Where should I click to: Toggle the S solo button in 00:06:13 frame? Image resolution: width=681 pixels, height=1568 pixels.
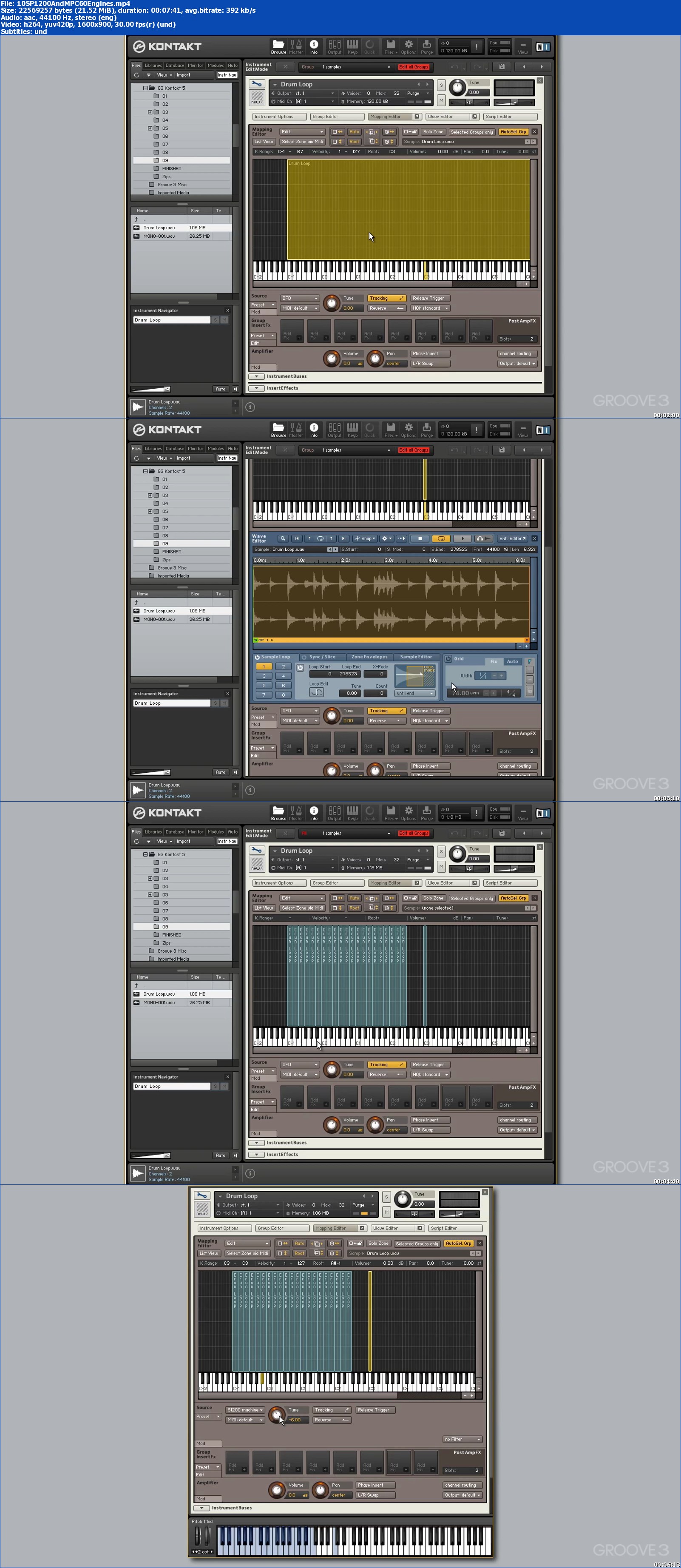386,1197
